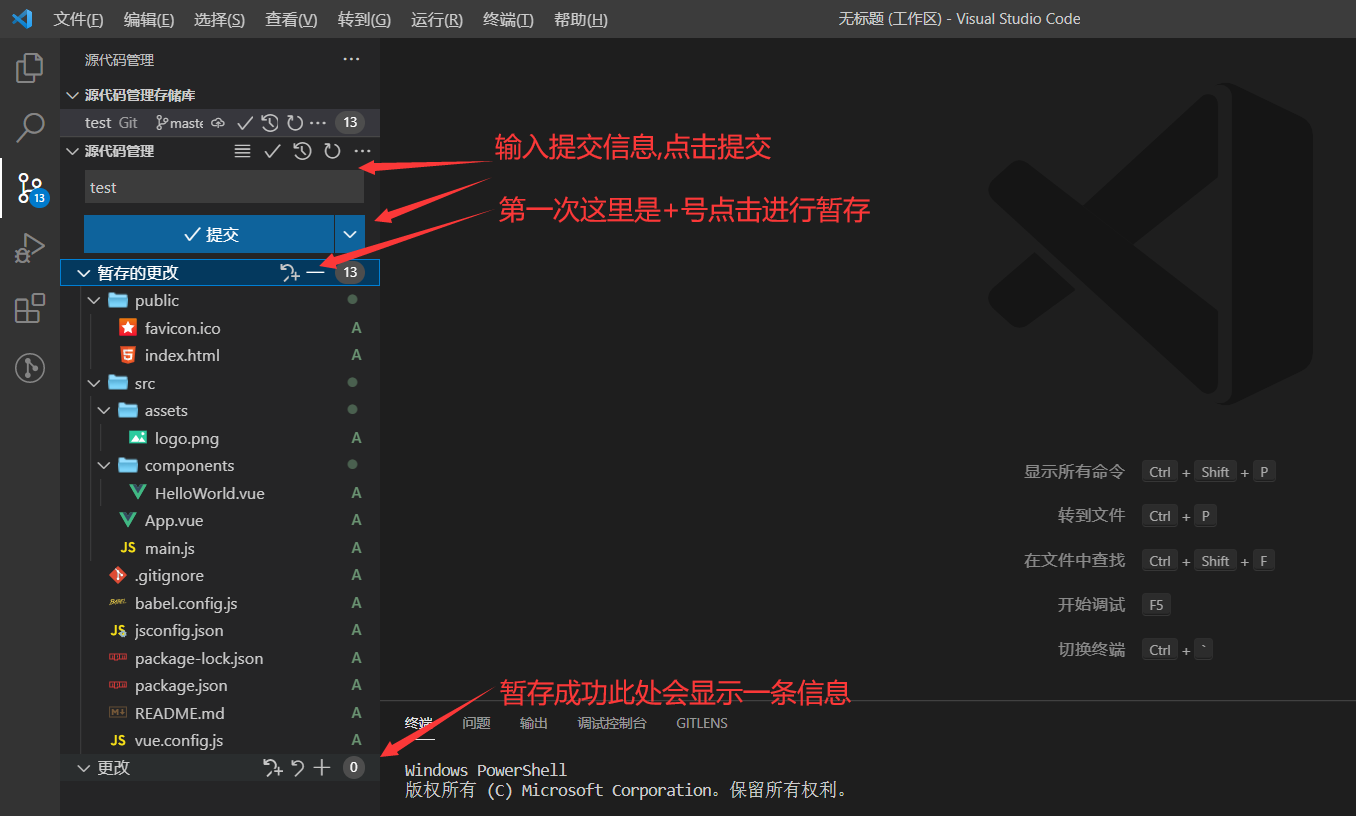Image resolution: width=1356 pixels, height=816 pixels.
Task: Open ellipsis menu in 源代码管理 section header
Action: tap(362, 151)
